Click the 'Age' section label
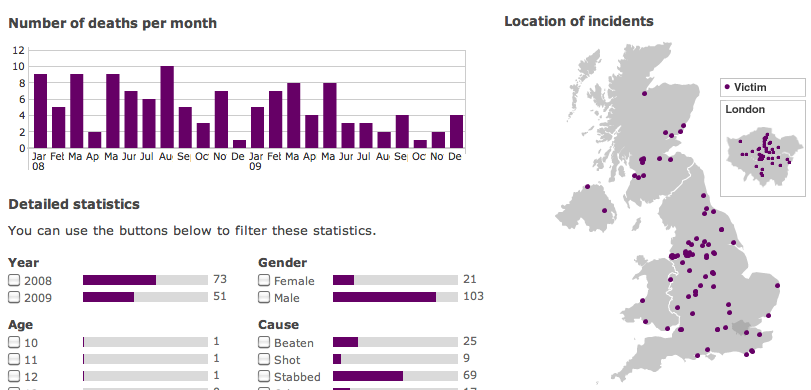 point(21,325)
